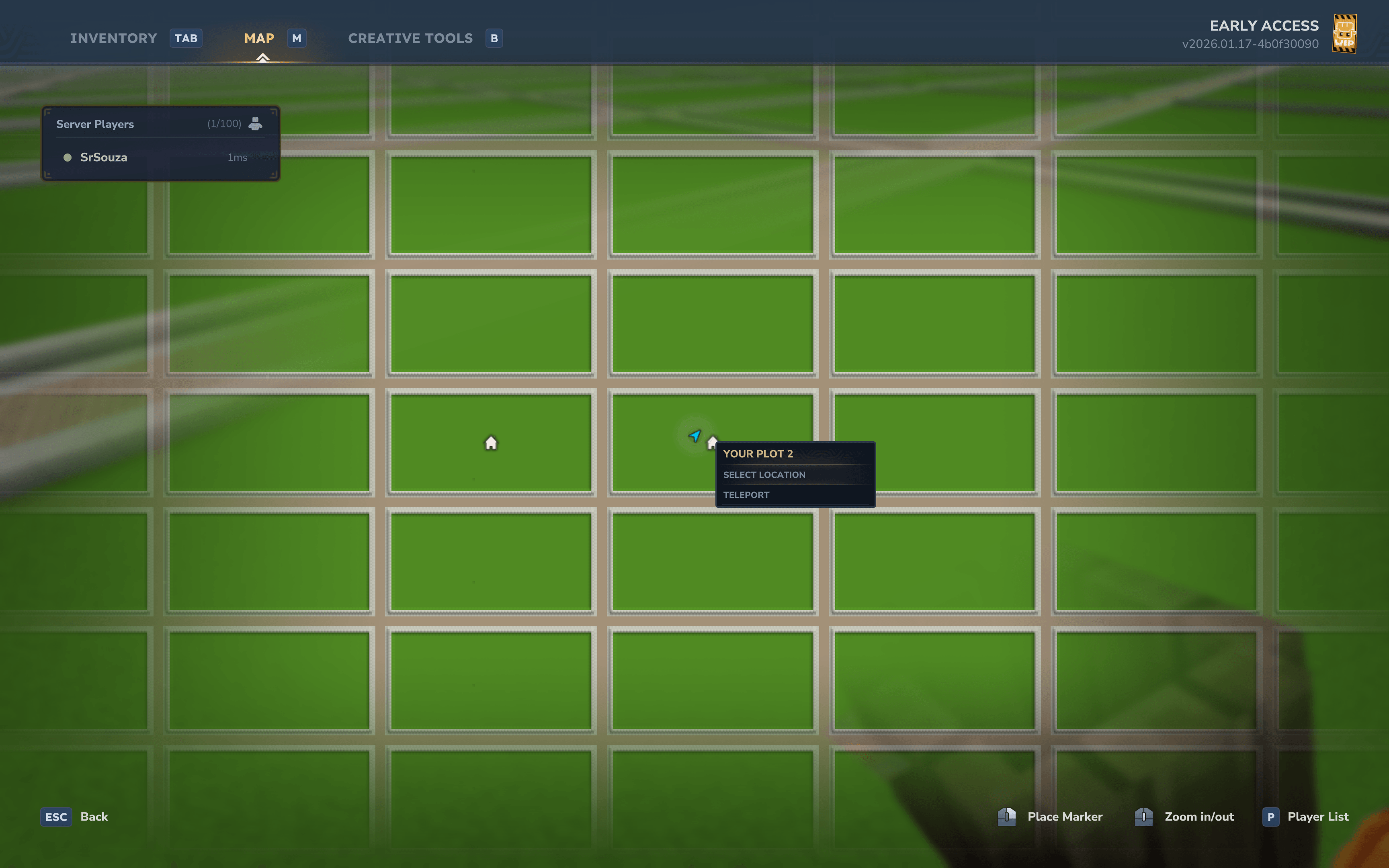Image resolution: width=1389 pixels, height=868 pixels.
Task: Click the Place Marker mouse icon
Action: (1007, 816)
